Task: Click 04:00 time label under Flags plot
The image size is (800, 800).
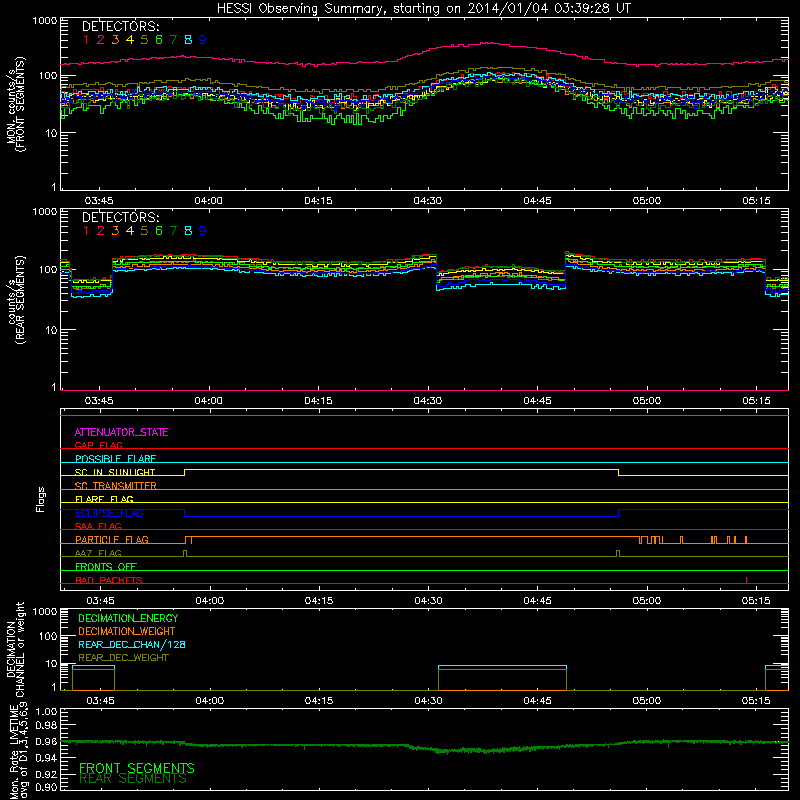Action: pos(210,601)
